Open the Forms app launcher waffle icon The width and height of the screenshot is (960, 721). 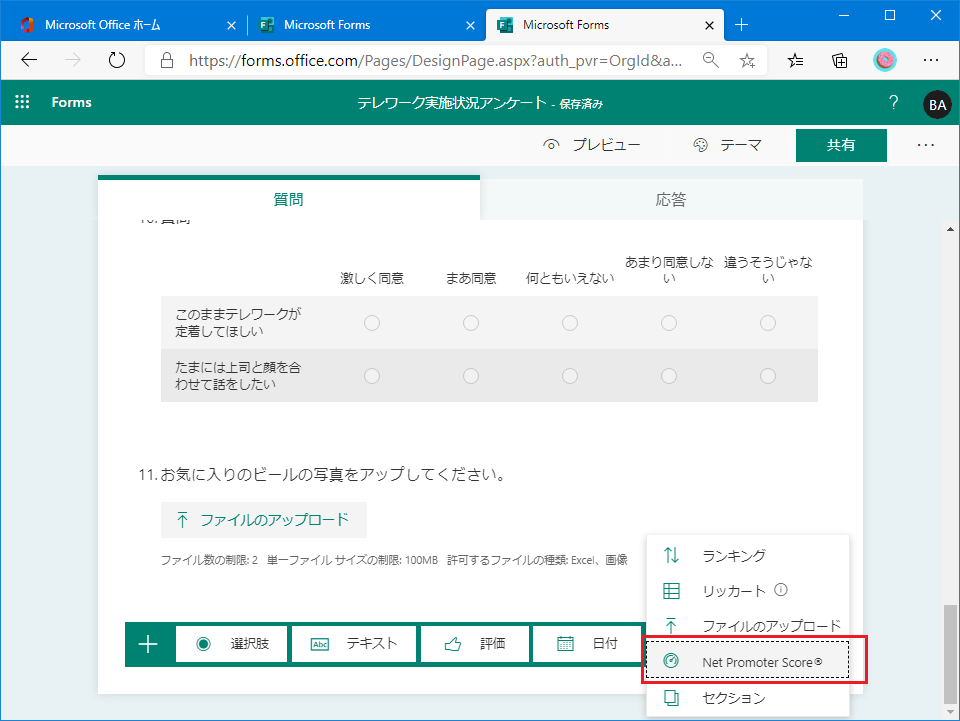pyautogui.click(x=23, y=103)
